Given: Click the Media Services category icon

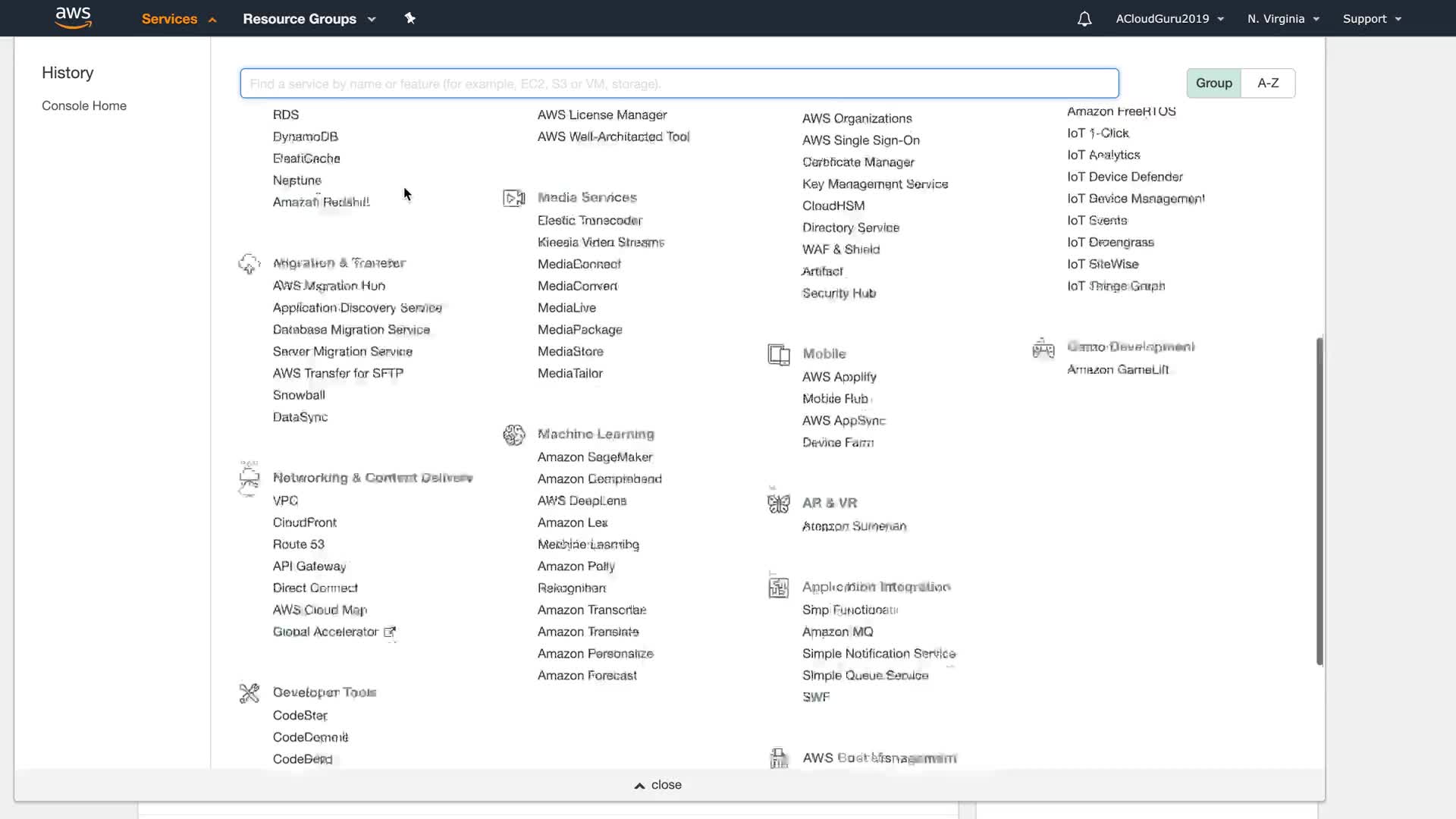Looking at the screenshot, I should 514,198.
